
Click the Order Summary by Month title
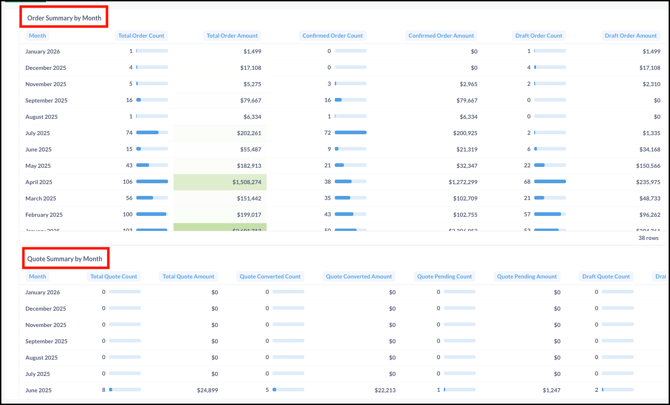tap(64, 18)
